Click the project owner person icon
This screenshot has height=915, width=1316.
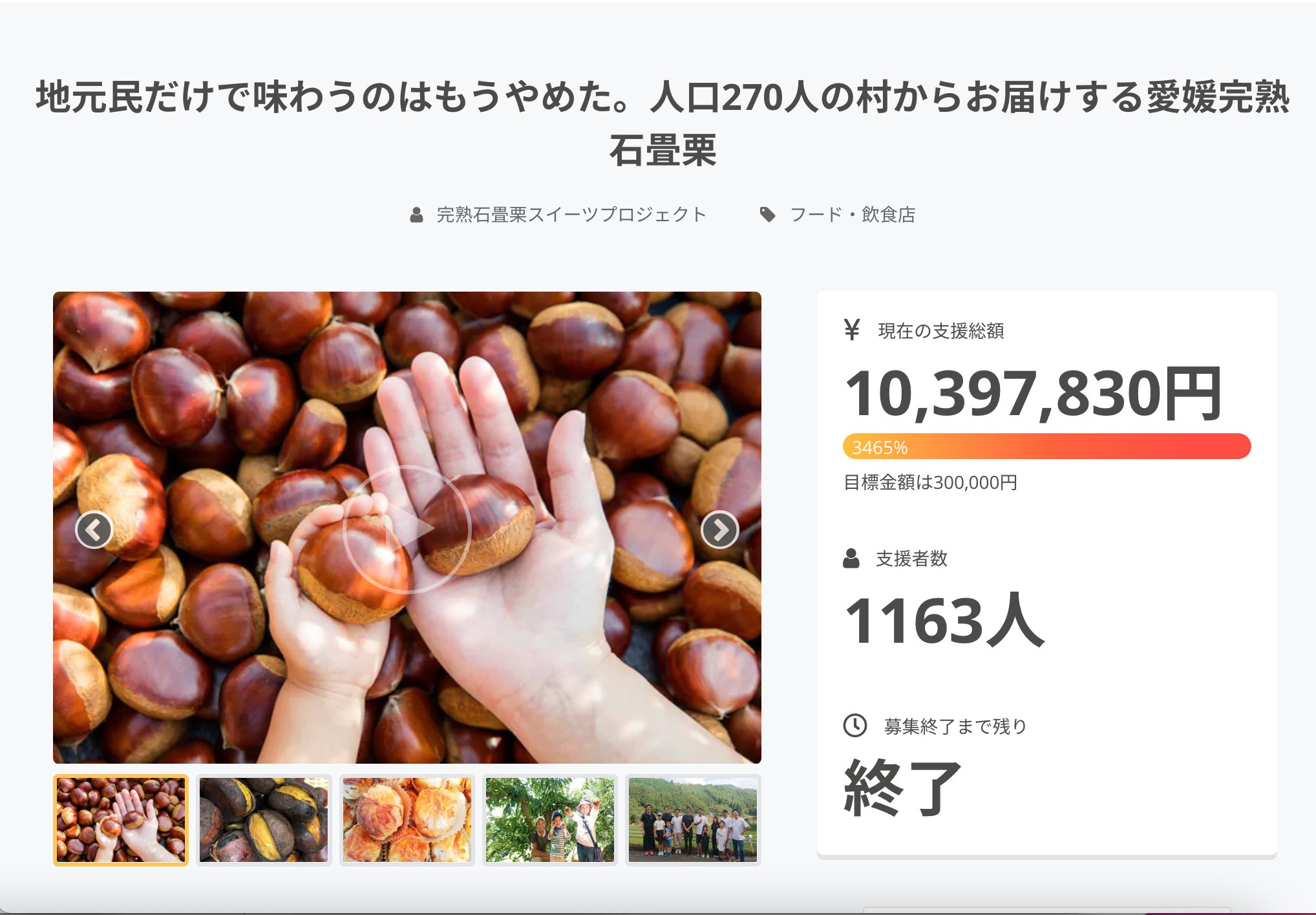tap(417, 215)
